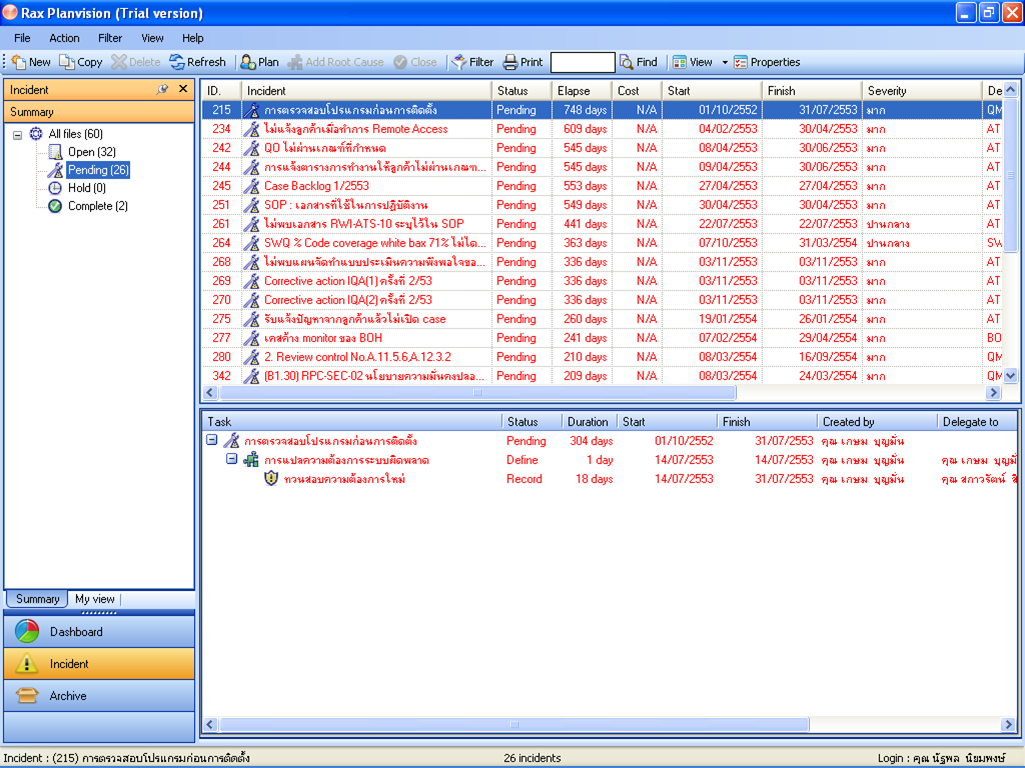1025x768 pixels.
Task: Click the Refresh toolbar icon
Action: click(x=177, y=62)
